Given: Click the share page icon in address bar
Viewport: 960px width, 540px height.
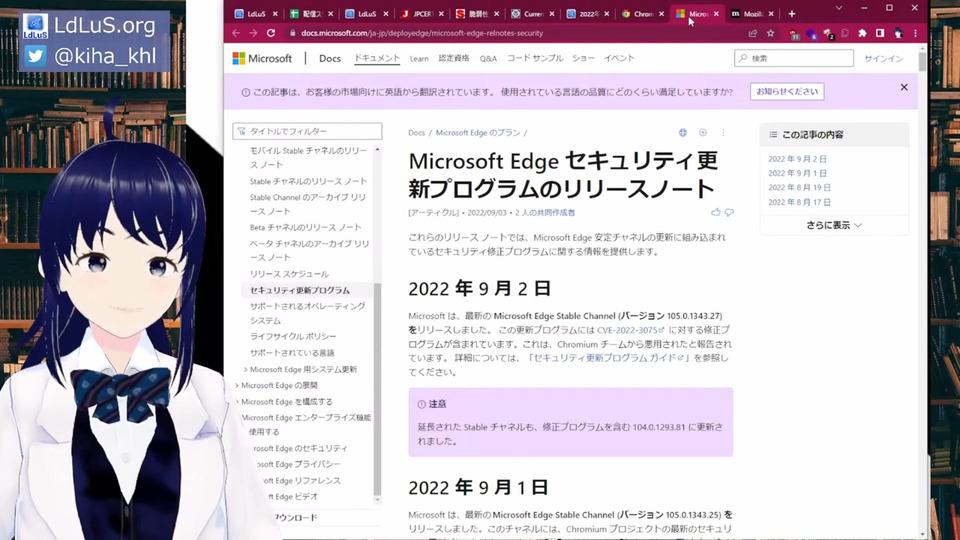Looking at the screenshot, I should [753, 33].
